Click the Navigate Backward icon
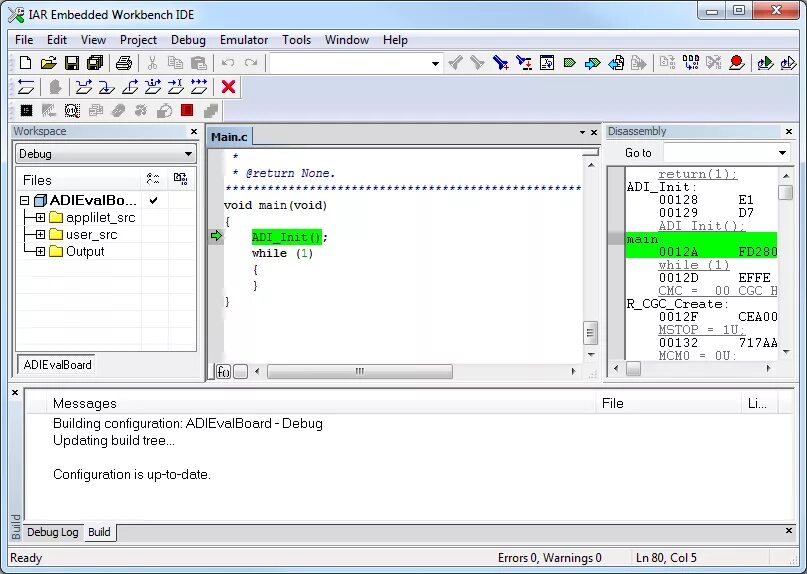 pyautogui.click(x=616, y=63)
